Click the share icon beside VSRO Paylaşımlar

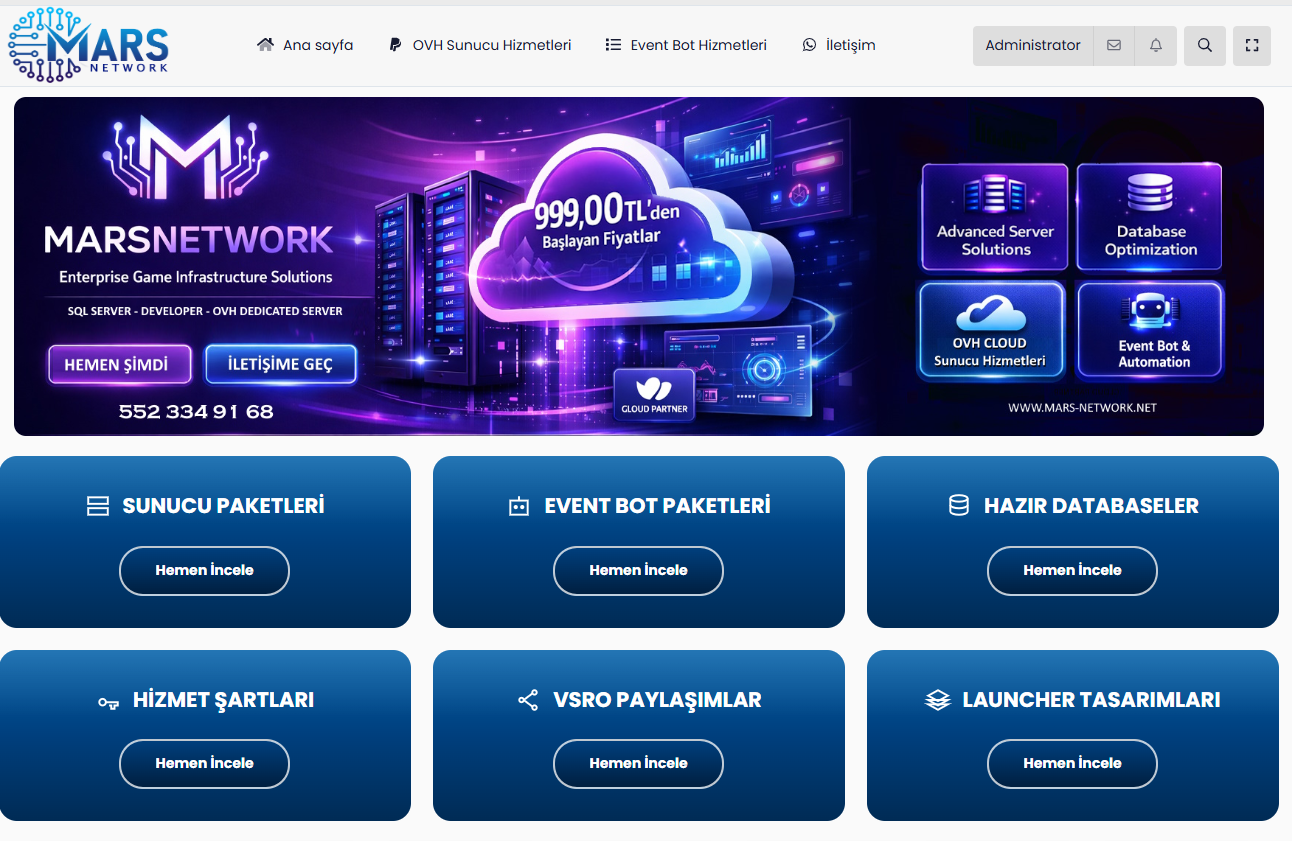(x=528, y=700)
